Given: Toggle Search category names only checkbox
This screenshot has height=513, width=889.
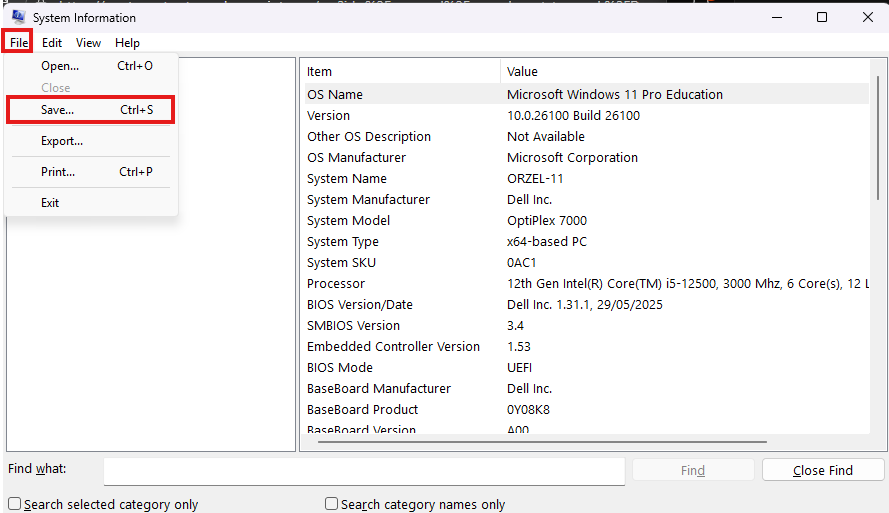Looking at the screenshot, I should coord(332,504).
